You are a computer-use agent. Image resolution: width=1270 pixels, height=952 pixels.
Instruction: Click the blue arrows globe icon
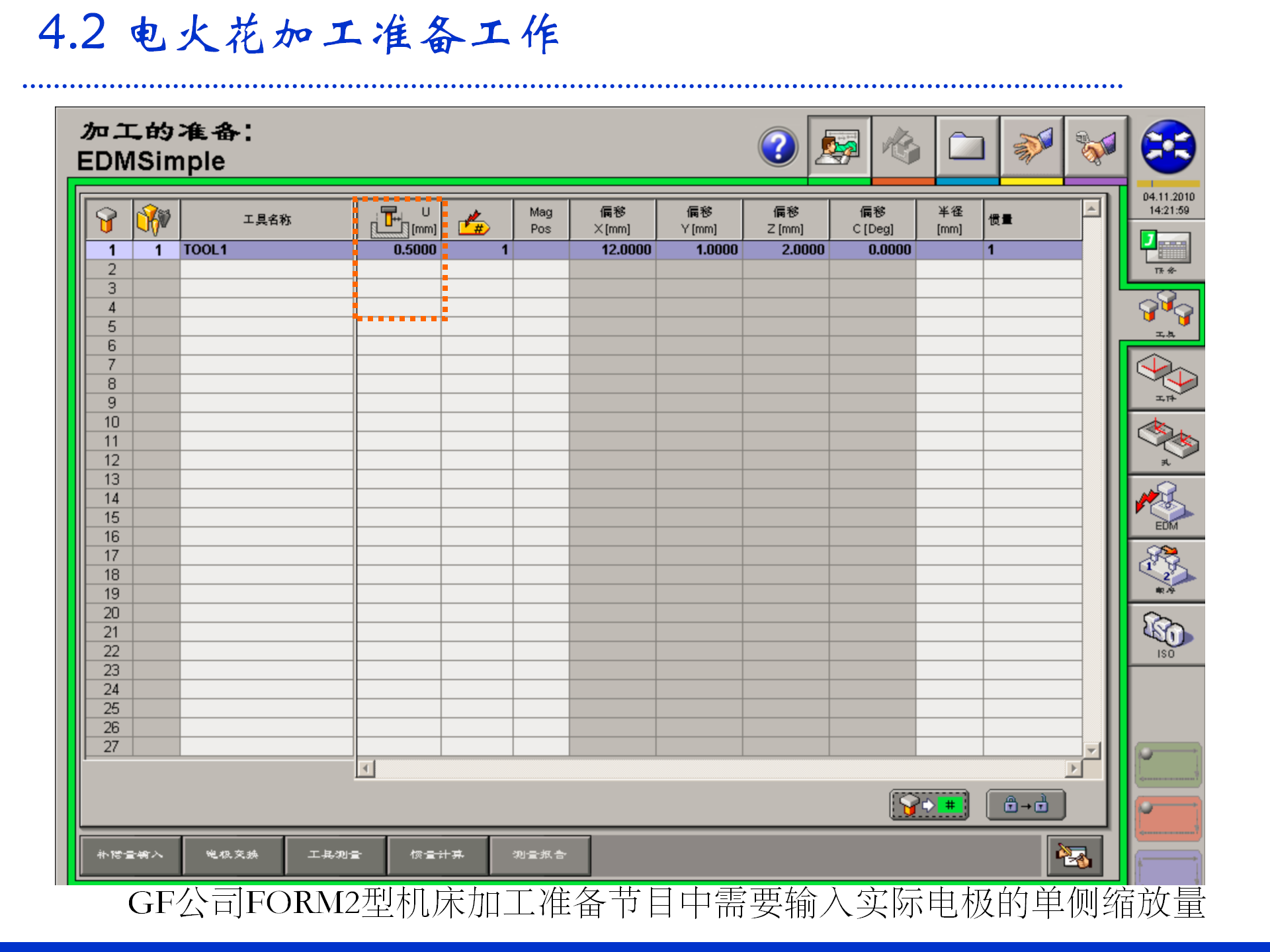(x=1167, y=147)
